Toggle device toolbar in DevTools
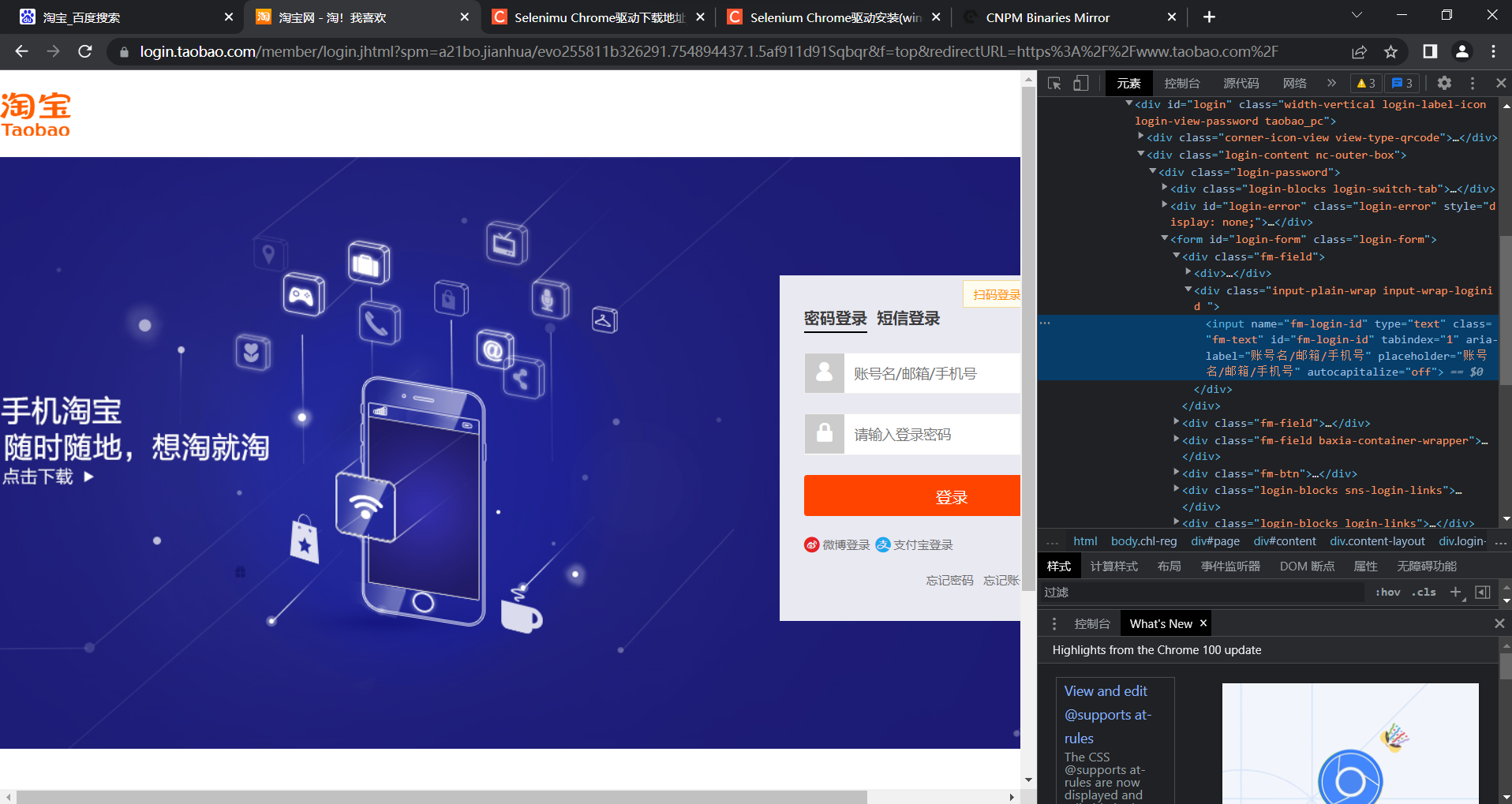 coord(1081,83)
